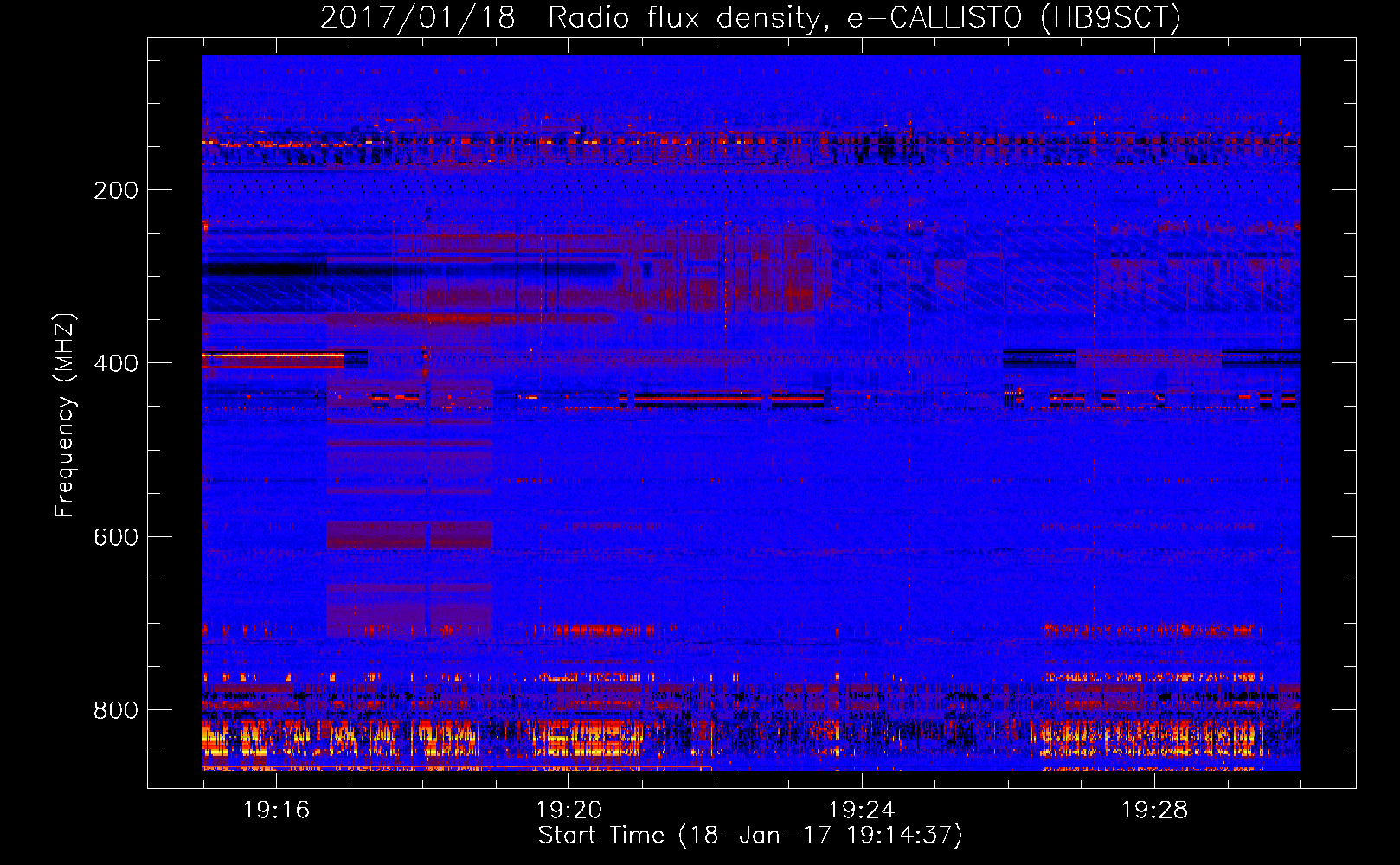The height and width of the screenshot is (865, 1400).
Task: Select the 200 frequency tick label
Action: [116, 190]
